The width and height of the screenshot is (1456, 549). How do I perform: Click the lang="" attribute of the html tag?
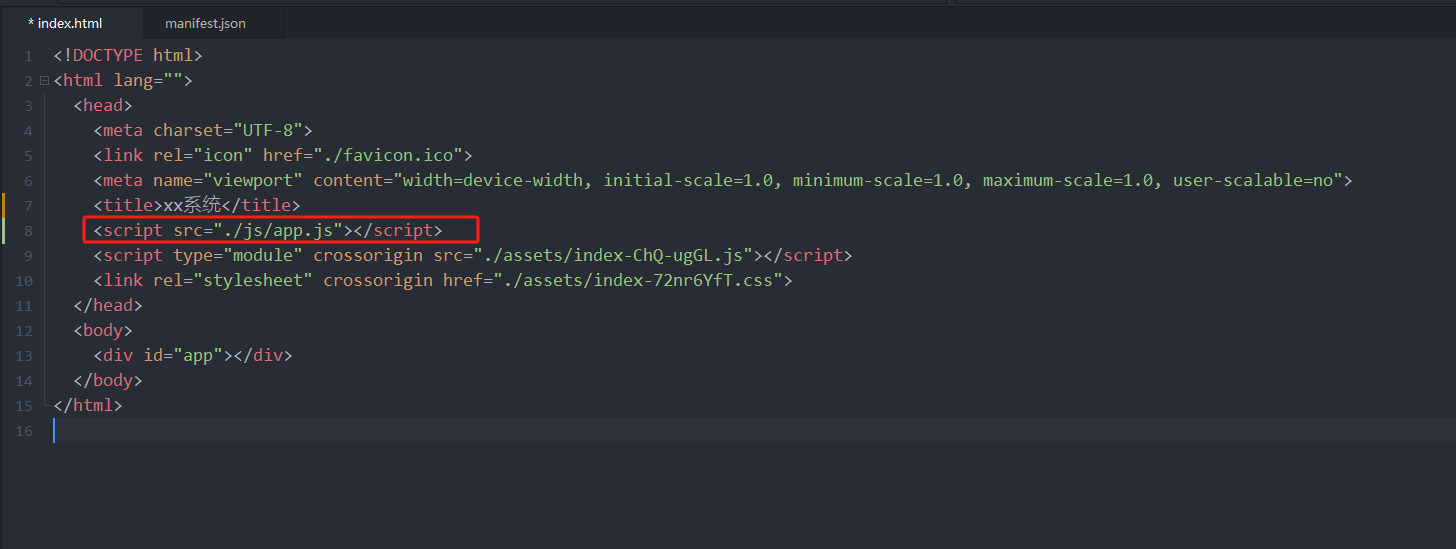click(148, 80)
